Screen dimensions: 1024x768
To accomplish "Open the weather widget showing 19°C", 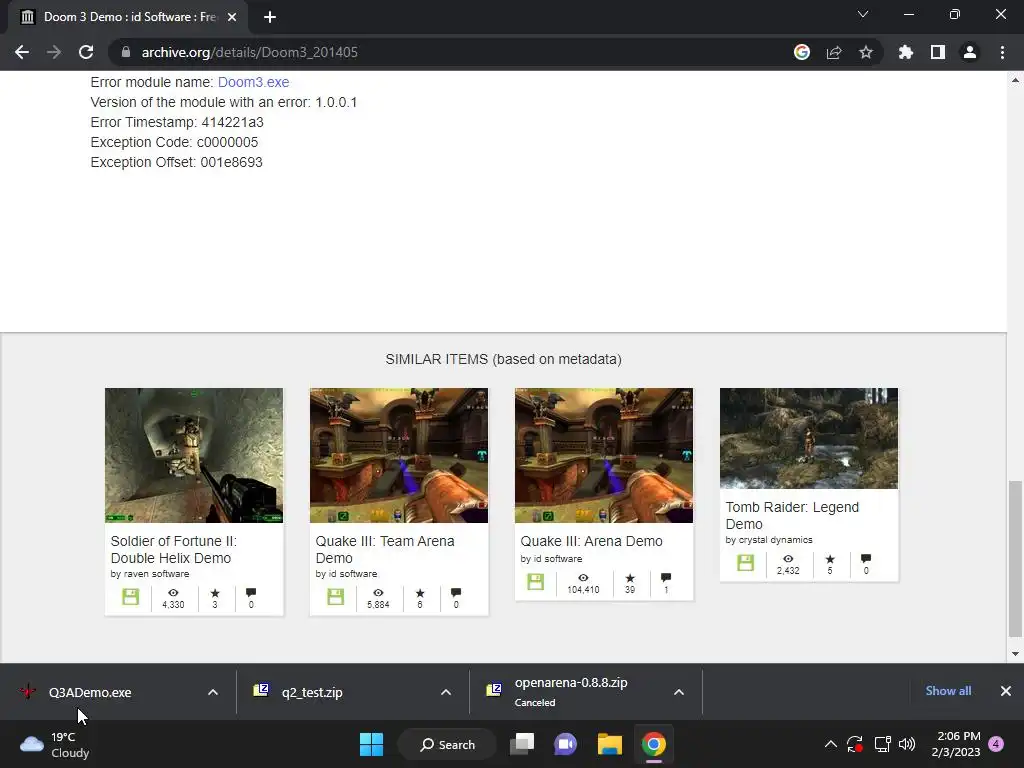I will [54, 744].
